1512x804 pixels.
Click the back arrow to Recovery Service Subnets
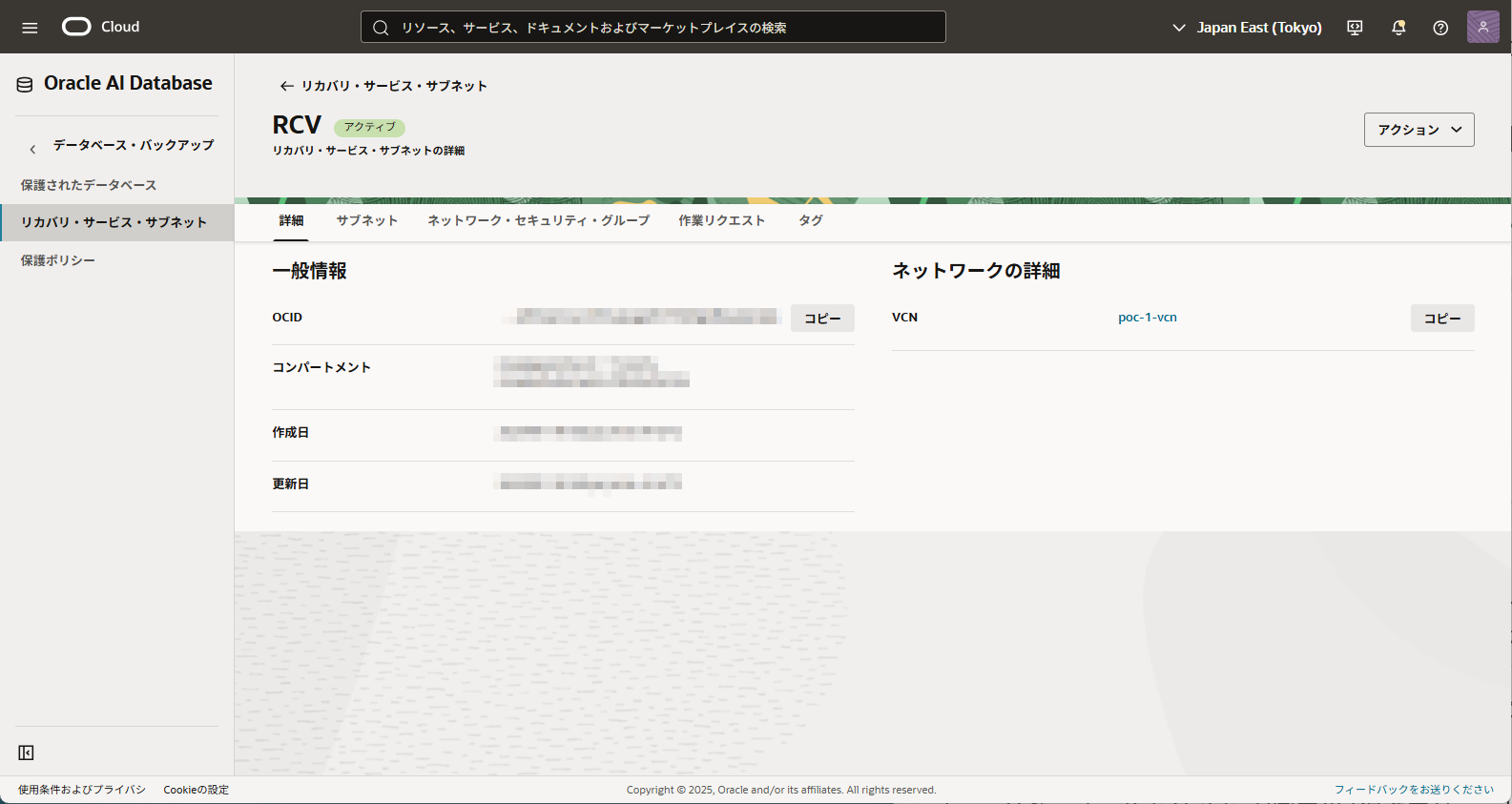coord(286,86)
